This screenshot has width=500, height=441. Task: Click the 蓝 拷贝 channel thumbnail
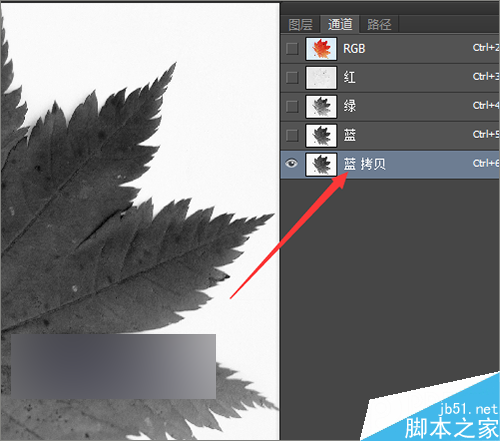point(321,164)
